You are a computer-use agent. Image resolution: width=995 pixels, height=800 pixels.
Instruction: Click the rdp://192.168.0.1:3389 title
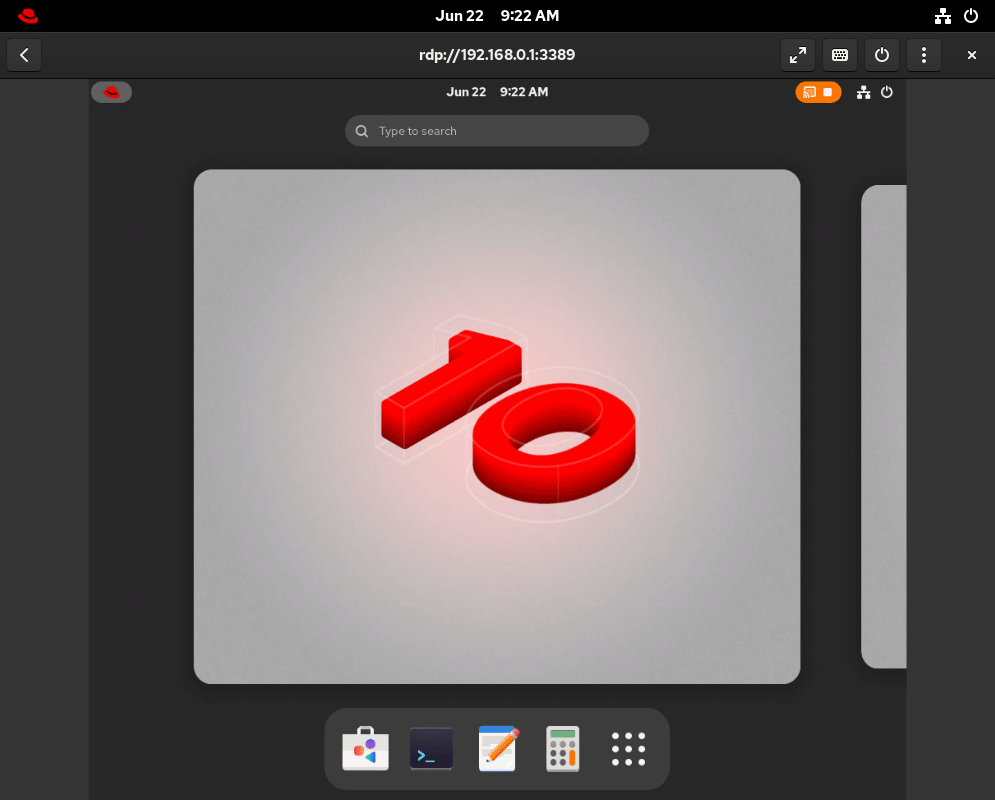497,55
